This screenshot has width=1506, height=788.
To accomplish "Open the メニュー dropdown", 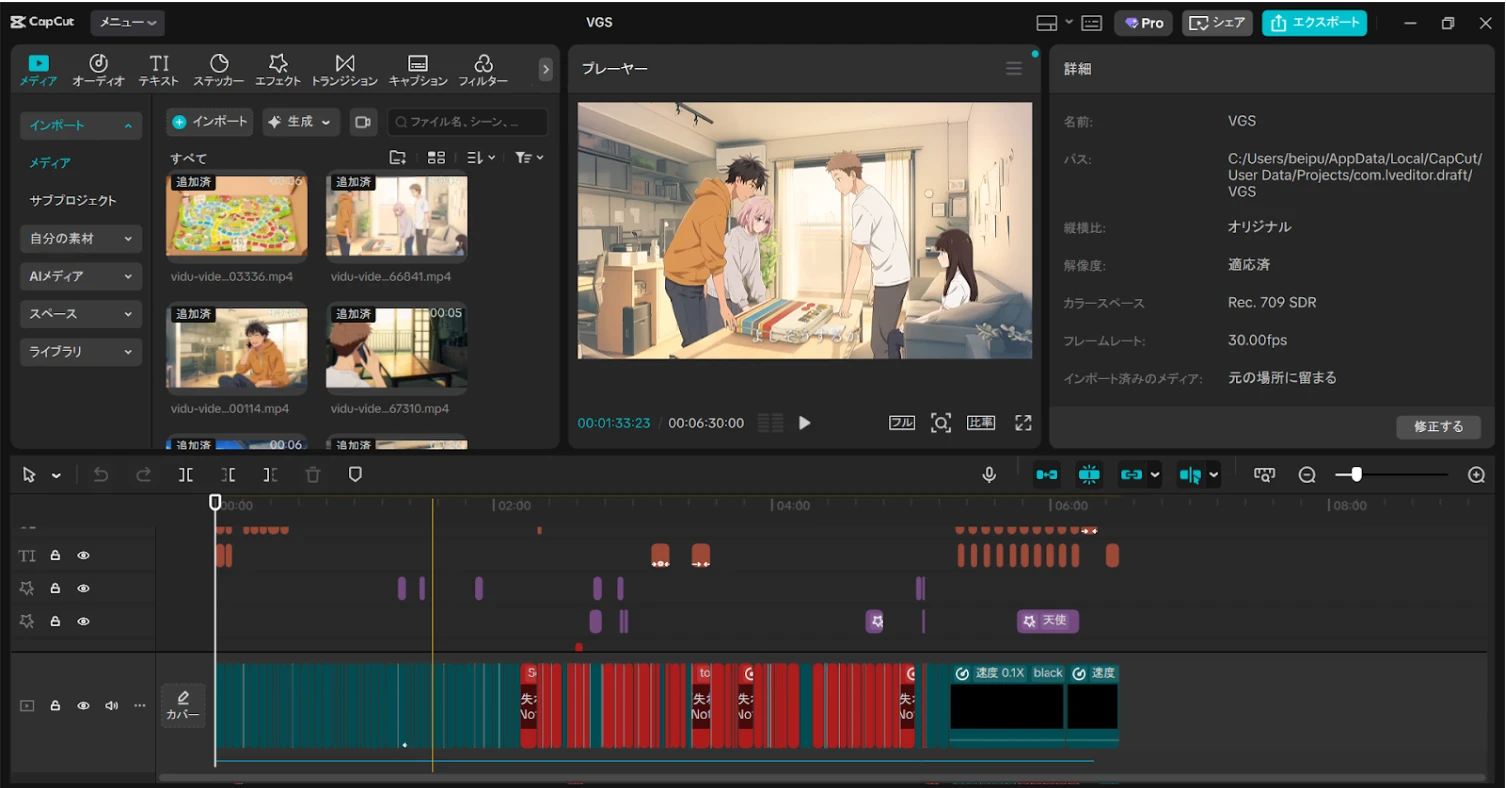I will pyautogui.click(x=127, y=22).
